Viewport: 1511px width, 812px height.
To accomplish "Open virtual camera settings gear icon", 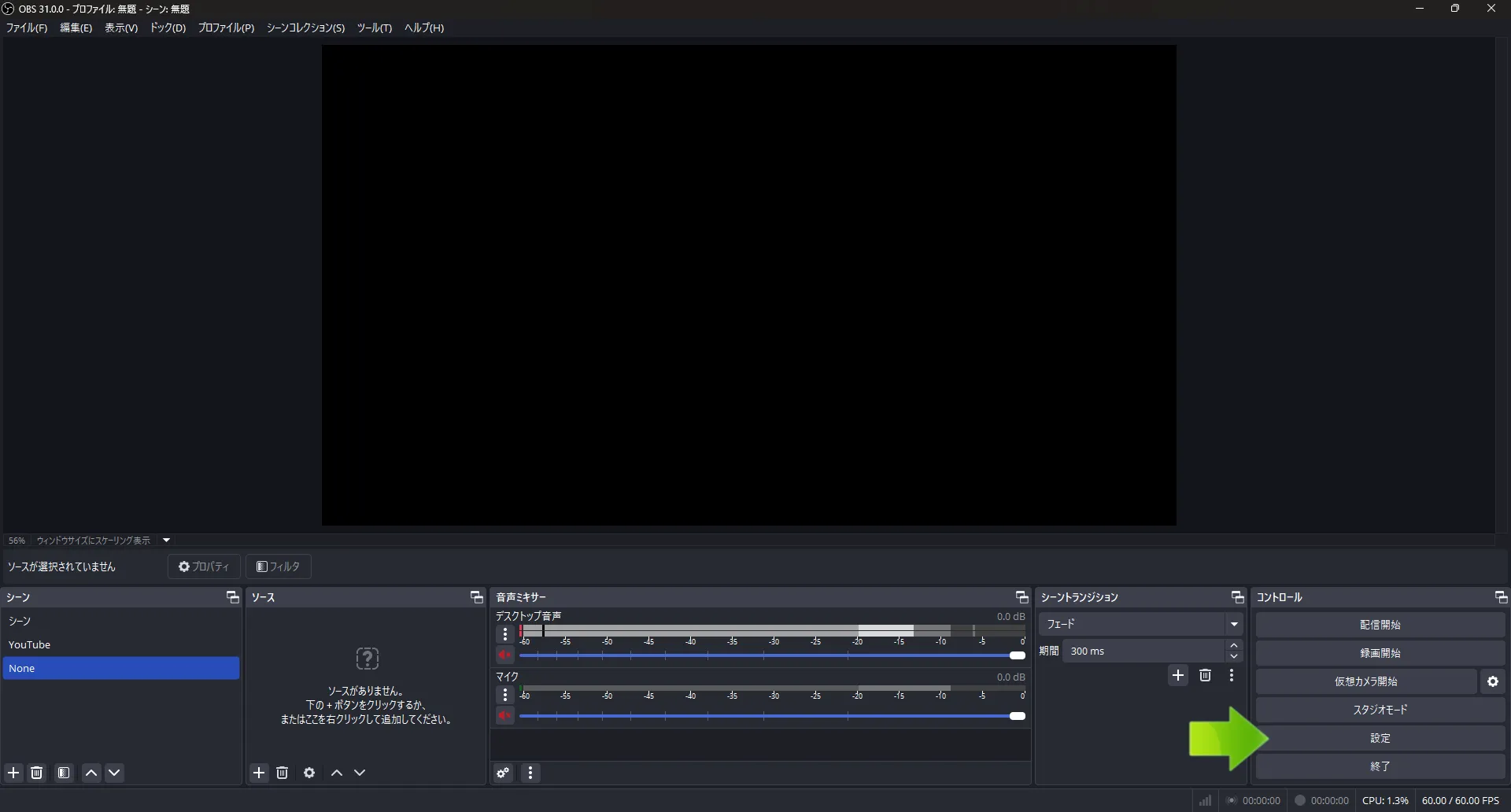I will click(1493, 681).
